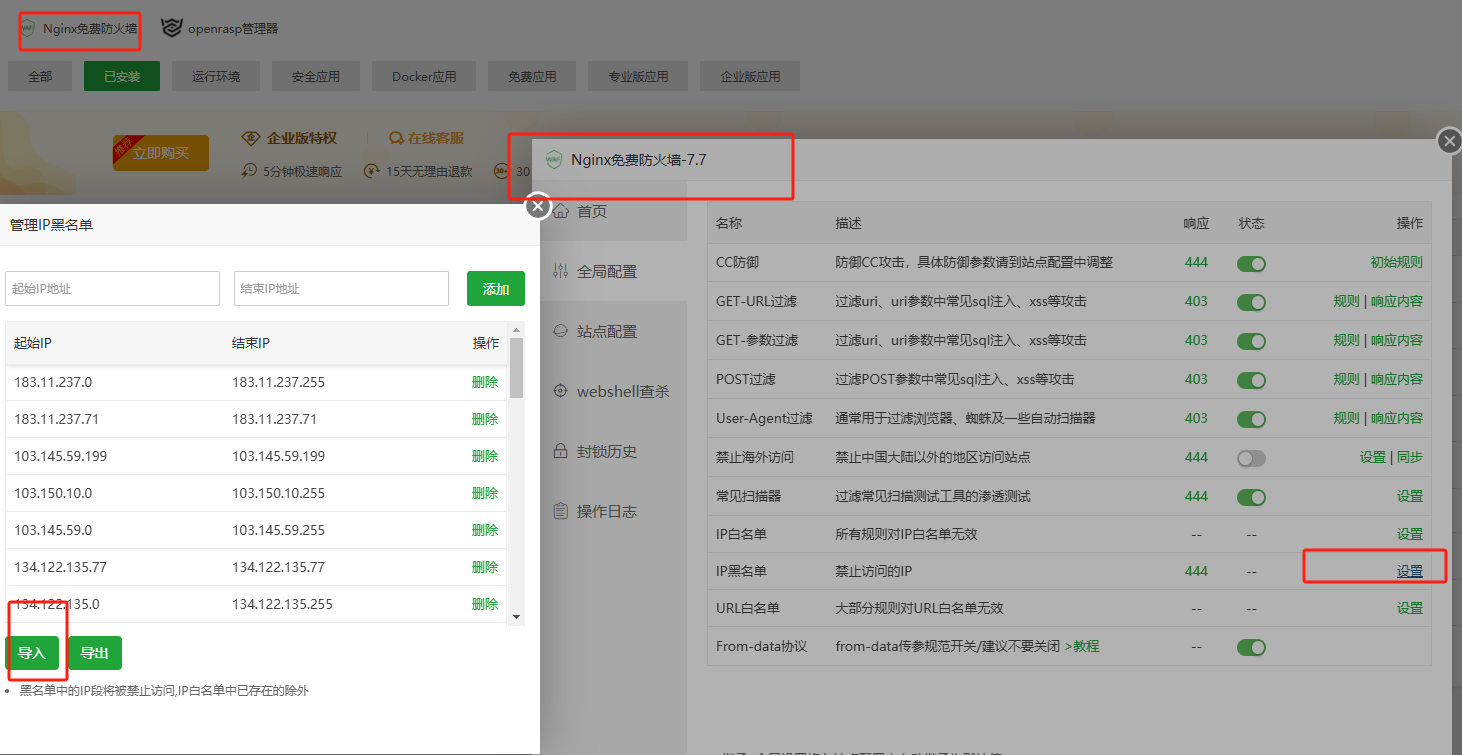This screenshot has width=1462, height=755.
Task: Click the 导出 button
Action: click(x=95, y=653)
